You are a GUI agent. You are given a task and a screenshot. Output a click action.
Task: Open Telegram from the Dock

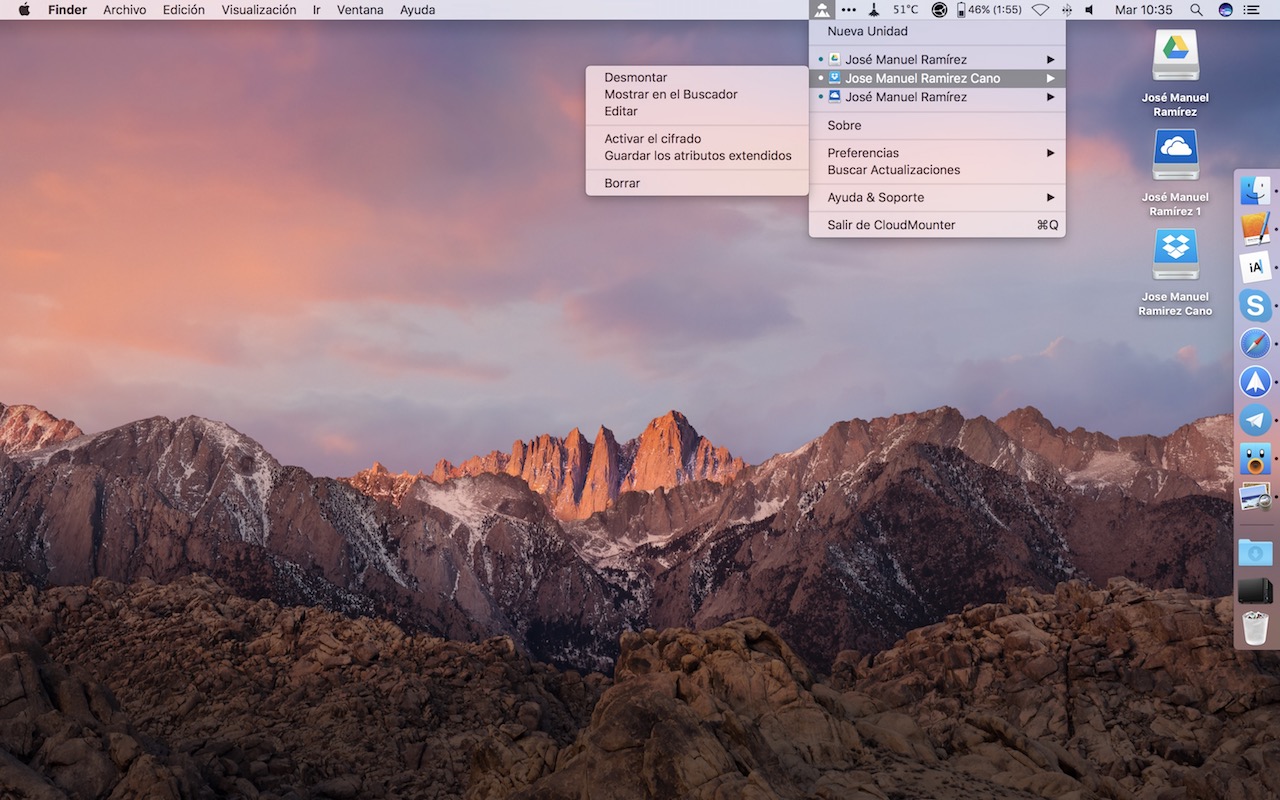(1255, 420)
